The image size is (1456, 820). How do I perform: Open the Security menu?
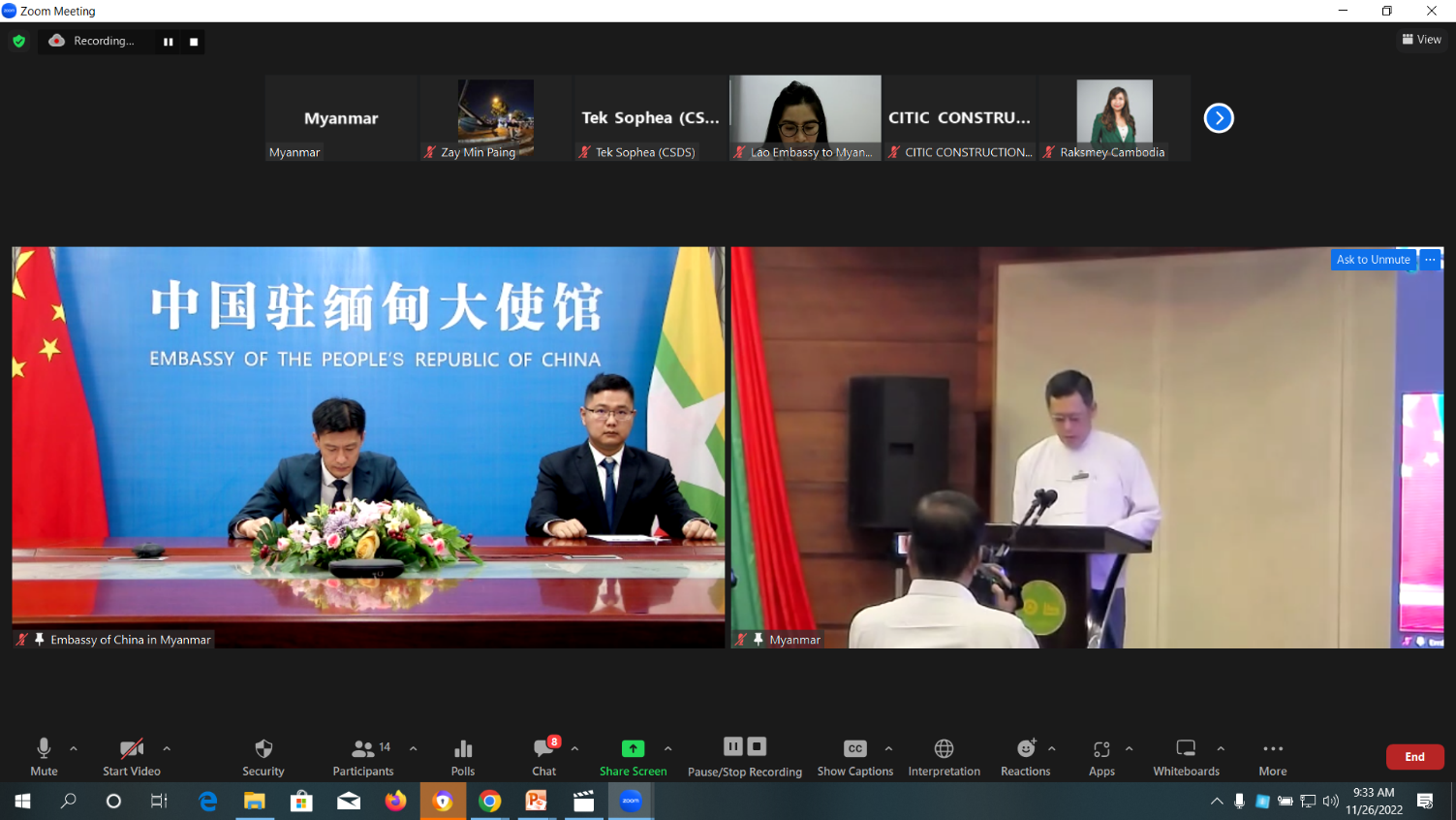263,757
